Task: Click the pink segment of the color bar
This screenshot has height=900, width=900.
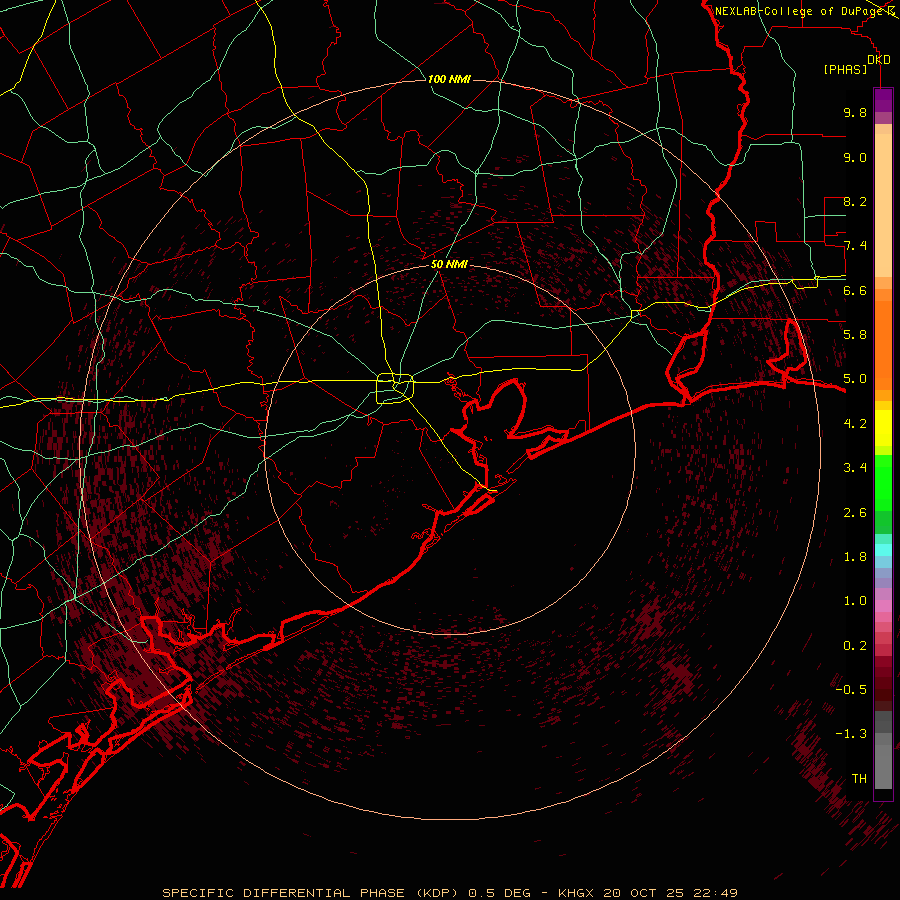Action: pyautogui.click(x=883, y=606)
